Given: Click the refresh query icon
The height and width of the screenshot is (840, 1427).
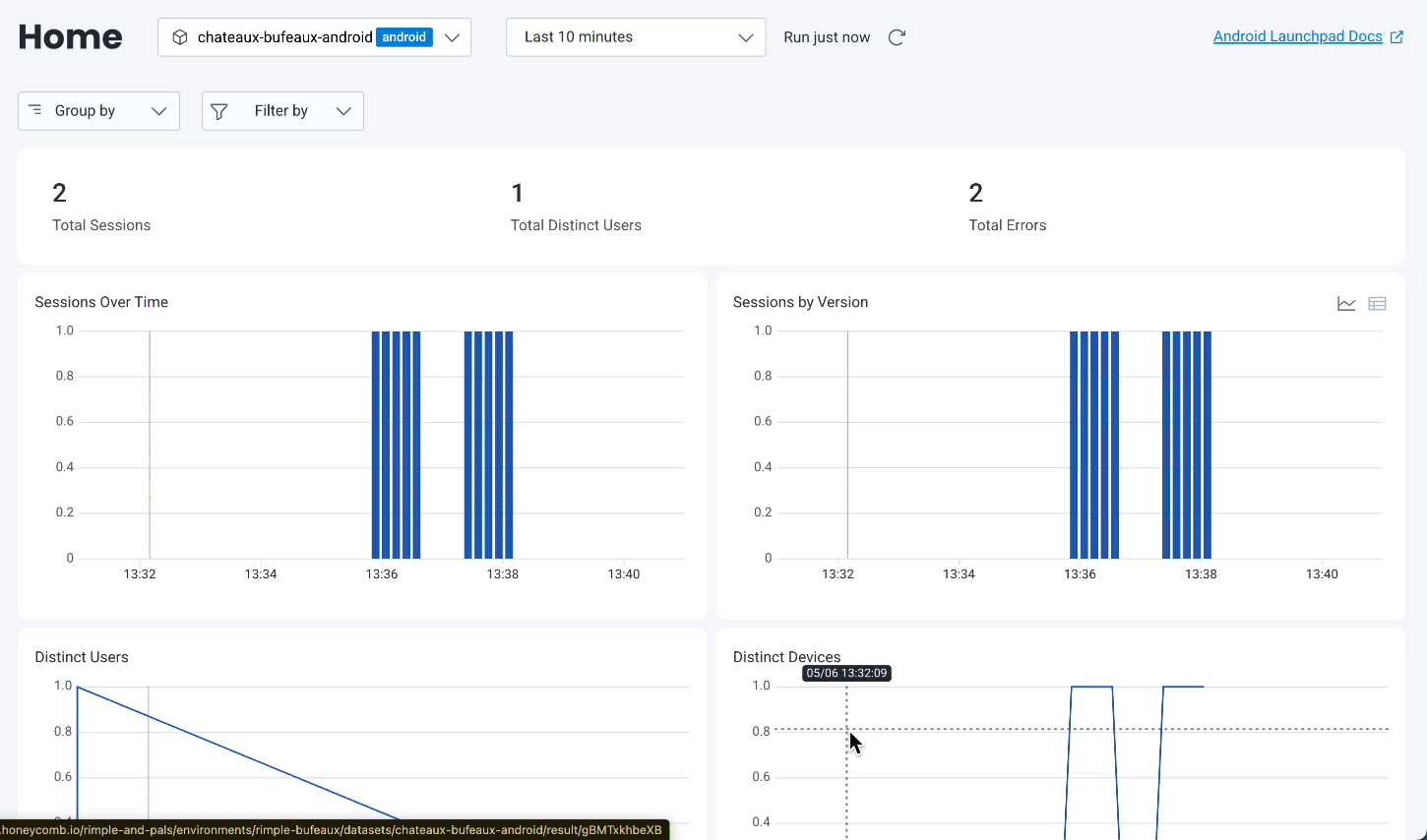Looking at the screenshot, I should point(897,37).
